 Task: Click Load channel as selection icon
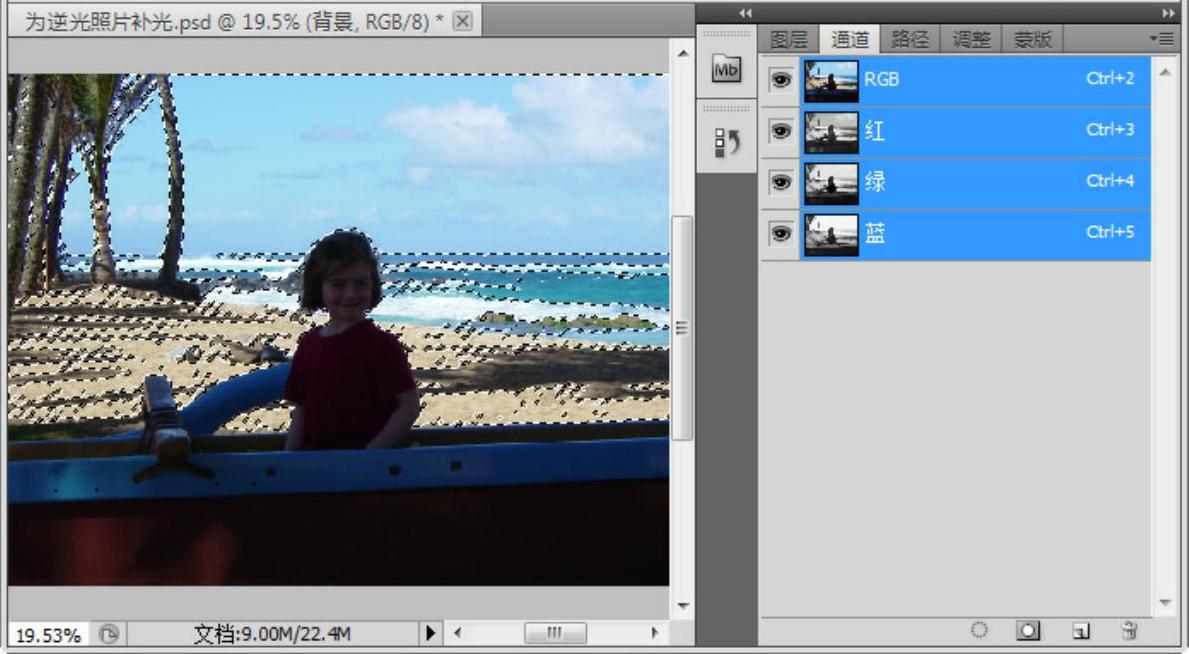[x=979, y=631]
